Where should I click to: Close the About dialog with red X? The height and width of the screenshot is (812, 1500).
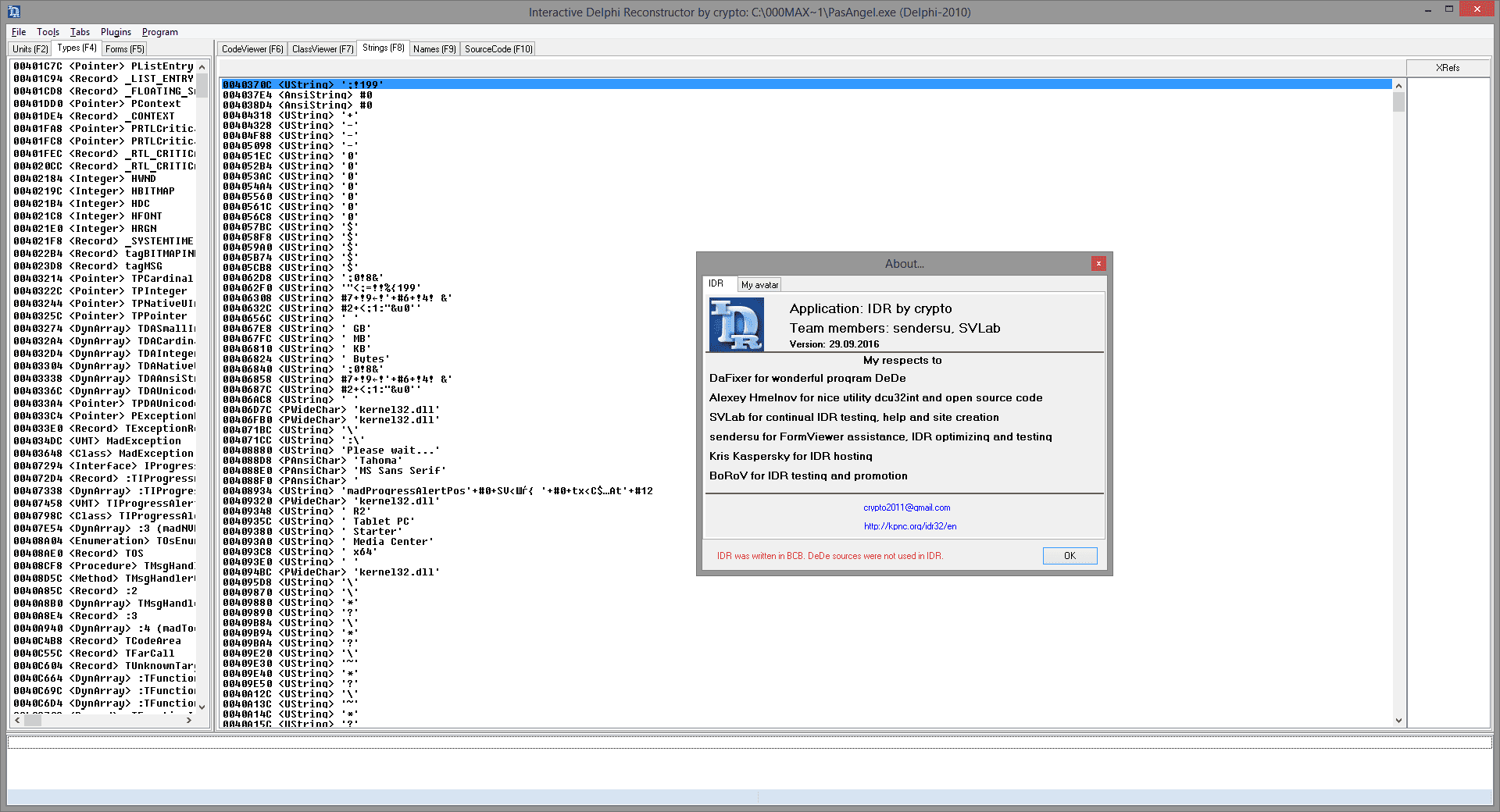(x=1098, y=264)
